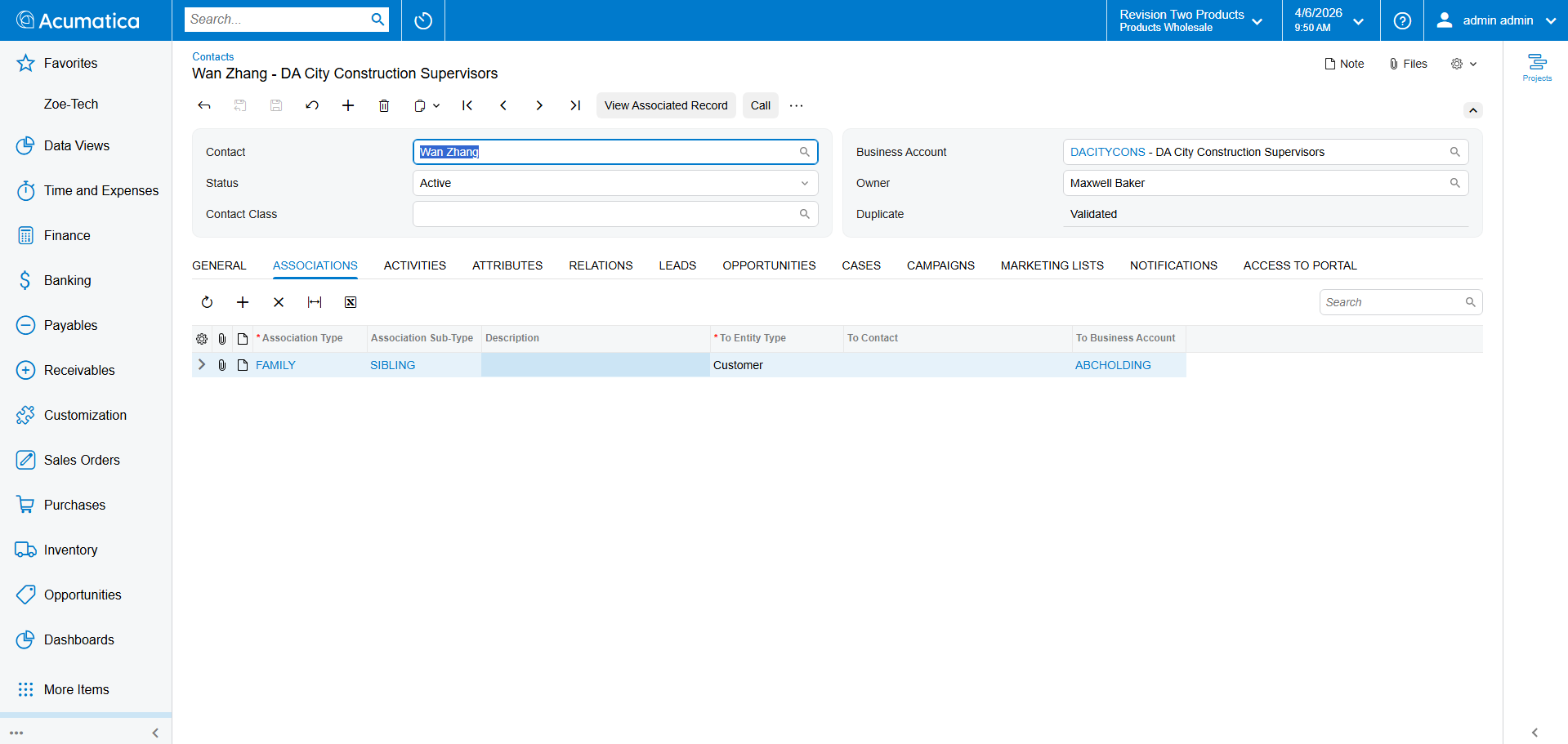This screenshot has width=1568, height=744.
Task: Open the settings gear dropdown near Files
Action: tap(1463, 64)
